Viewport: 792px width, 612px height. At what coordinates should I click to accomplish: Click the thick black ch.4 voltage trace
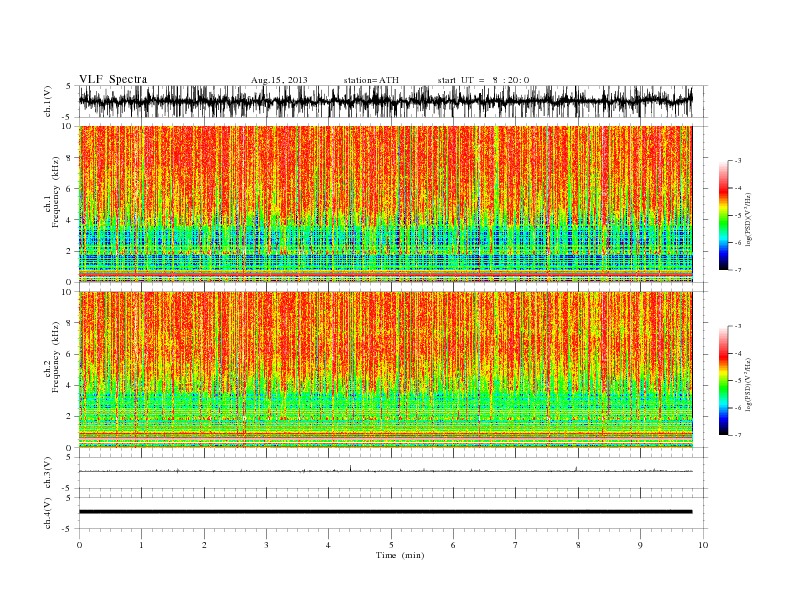click(x=385, y=512)
